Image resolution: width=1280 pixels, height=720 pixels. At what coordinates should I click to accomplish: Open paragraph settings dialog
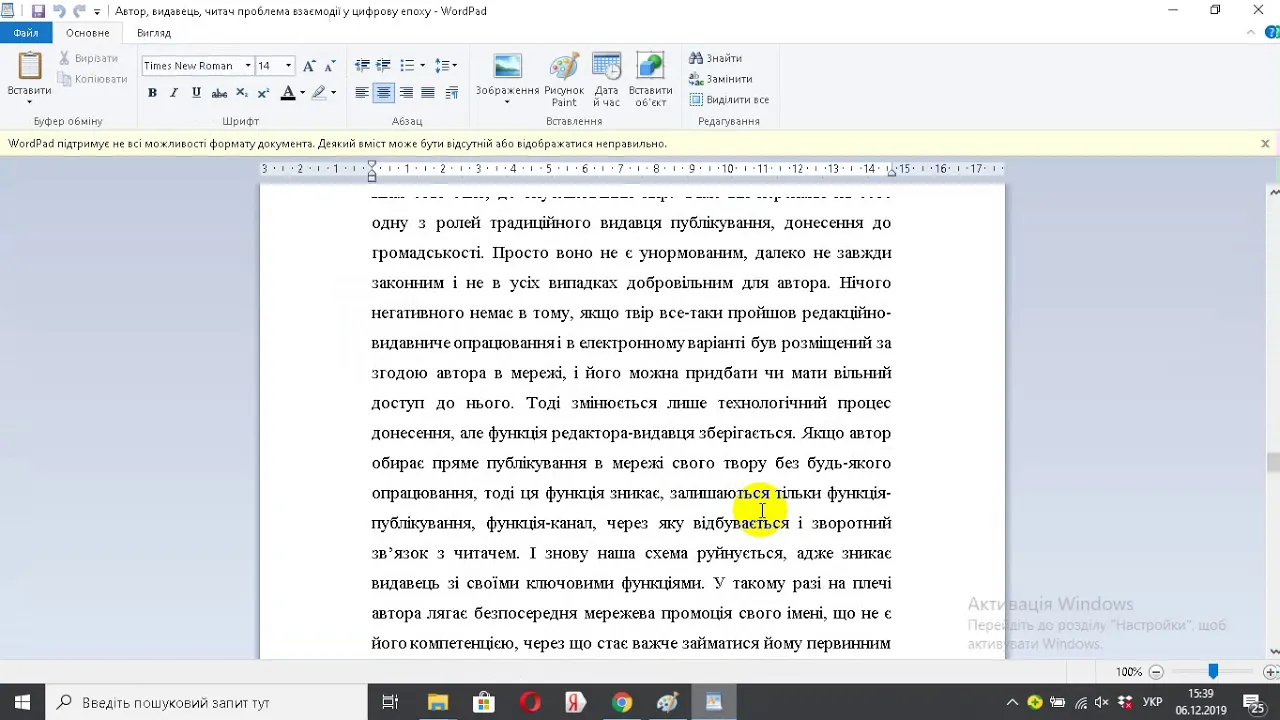452,93
